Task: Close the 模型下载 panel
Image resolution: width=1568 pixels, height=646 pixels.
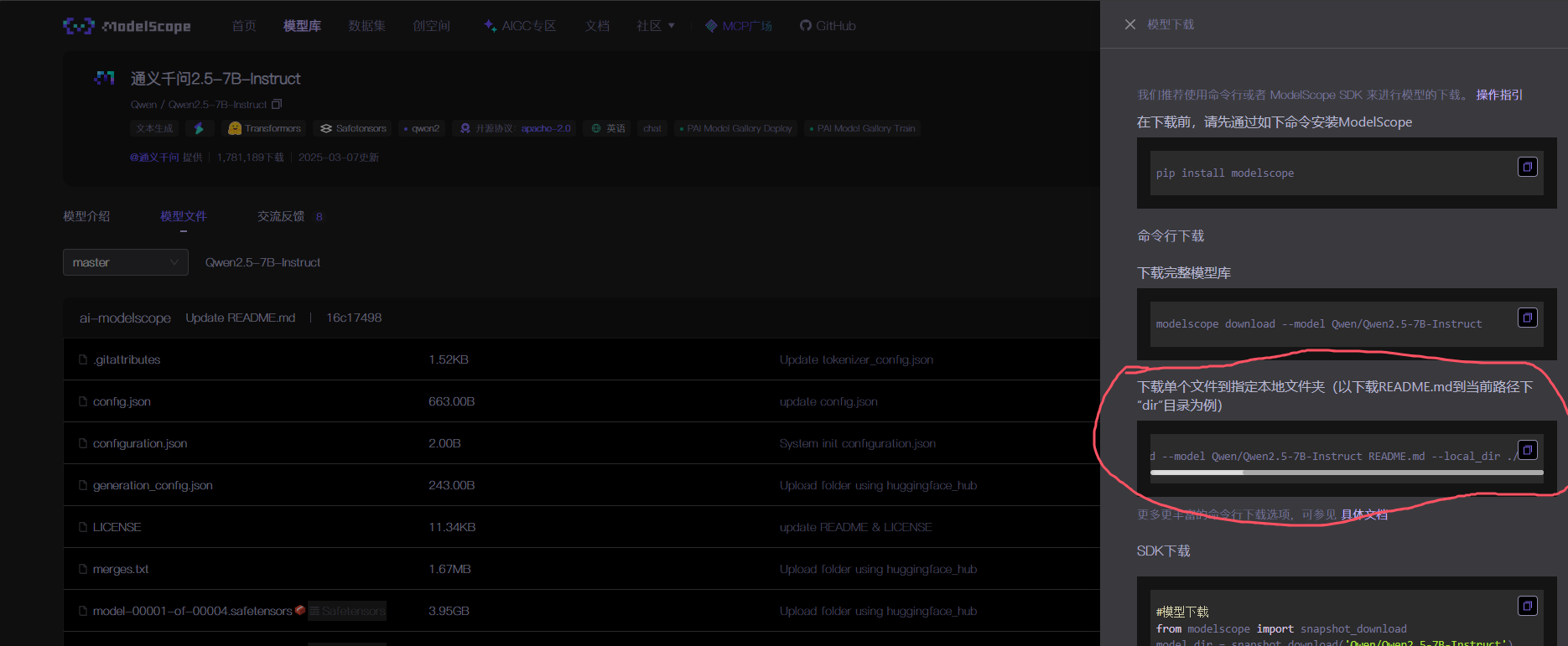Action: pos(1130,24)
